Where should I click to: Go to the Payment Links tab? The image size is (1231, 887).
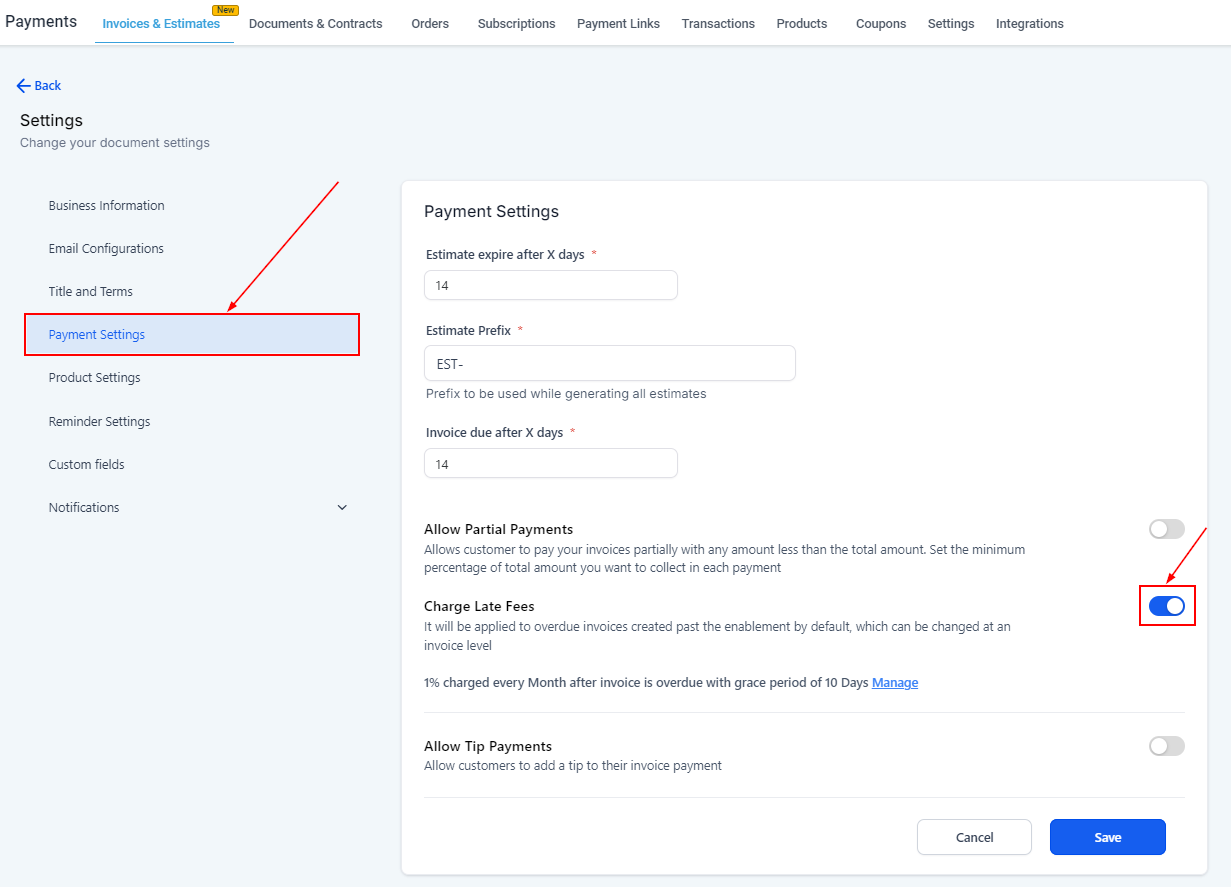point(618,23)
